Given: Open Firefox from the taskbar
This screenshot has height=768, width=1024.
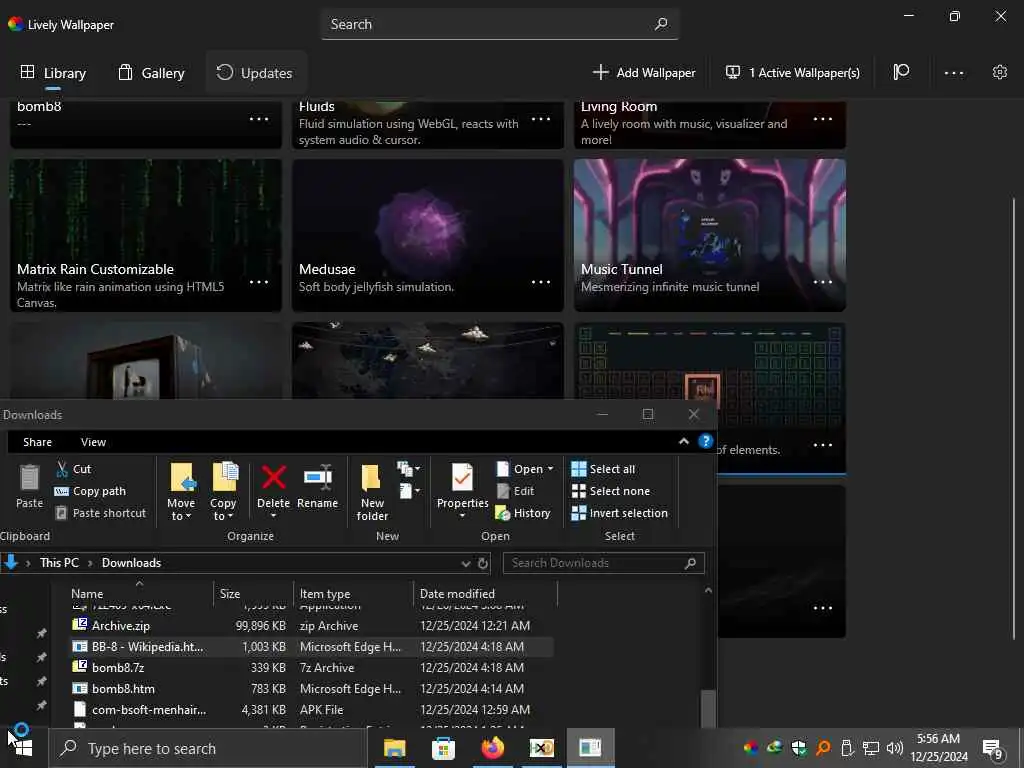Looking at the screenshot, I should [x=492, y=748].
